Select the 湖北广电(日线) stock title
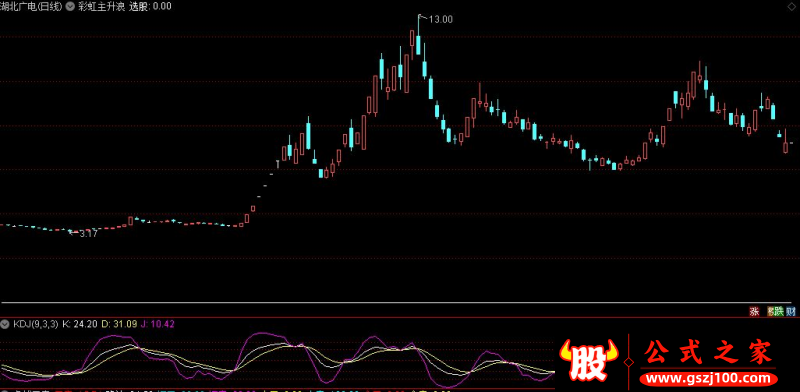 pos(31,6)
